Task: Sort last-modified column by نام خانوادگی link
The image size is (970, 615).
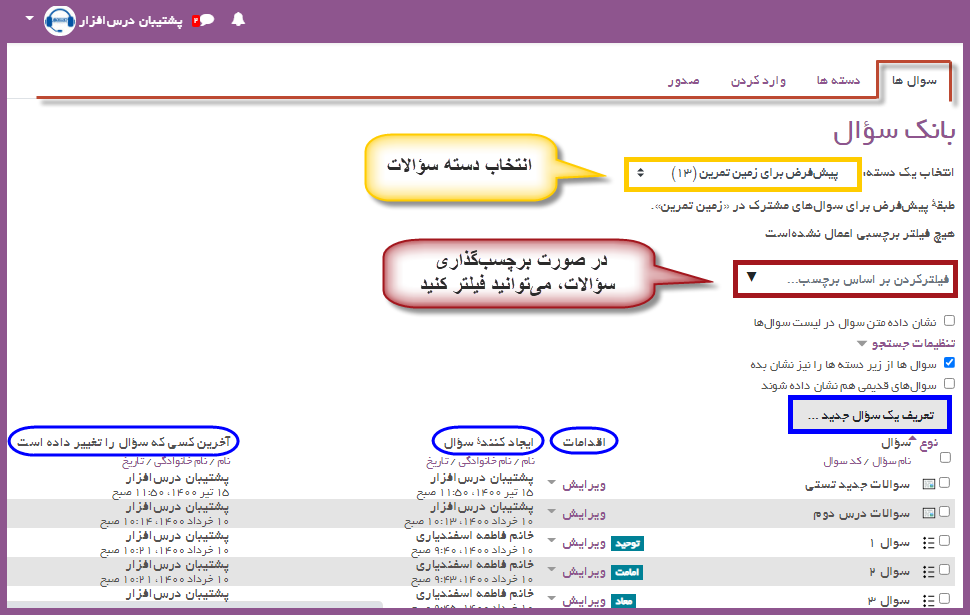Action: tap(182, 461)
